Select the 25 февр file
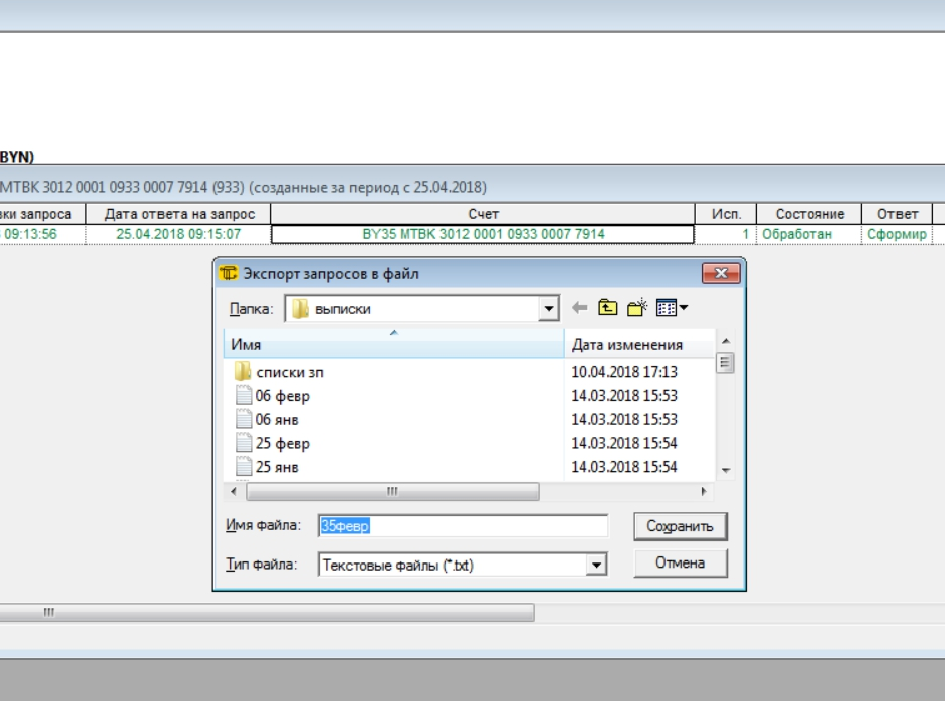The image size is (945, 701). pos(282,444)
